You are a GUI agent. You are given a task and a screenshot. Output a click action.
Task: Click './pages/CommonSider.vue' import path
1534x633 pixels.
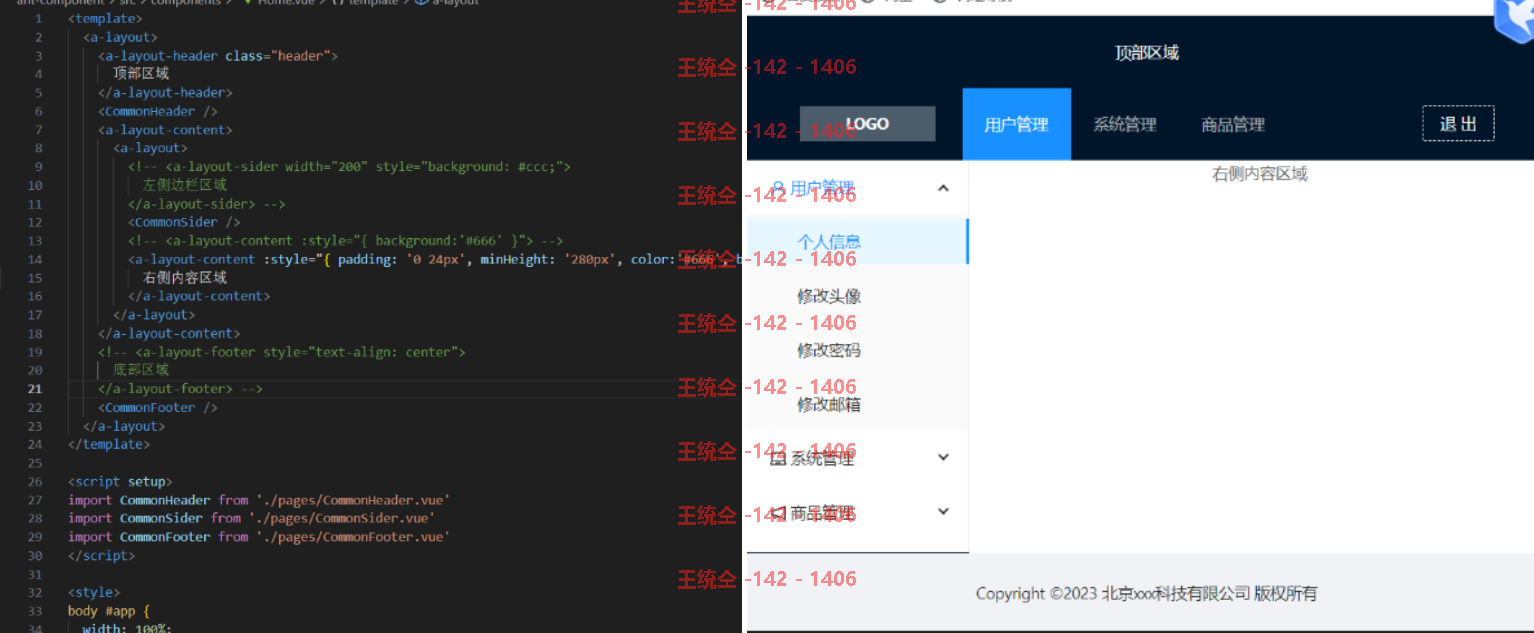342,518
